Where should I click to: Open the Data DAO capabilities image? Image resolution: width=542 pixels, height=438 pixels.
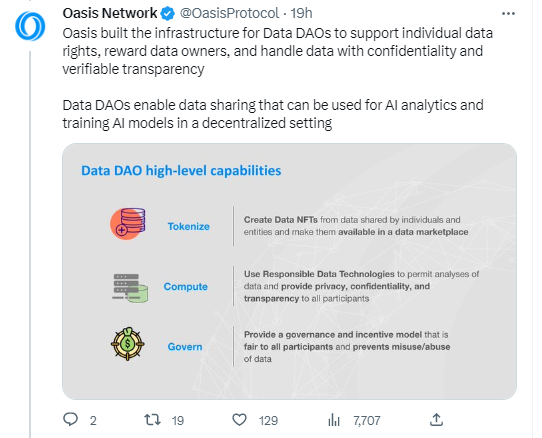coord(289,271)
